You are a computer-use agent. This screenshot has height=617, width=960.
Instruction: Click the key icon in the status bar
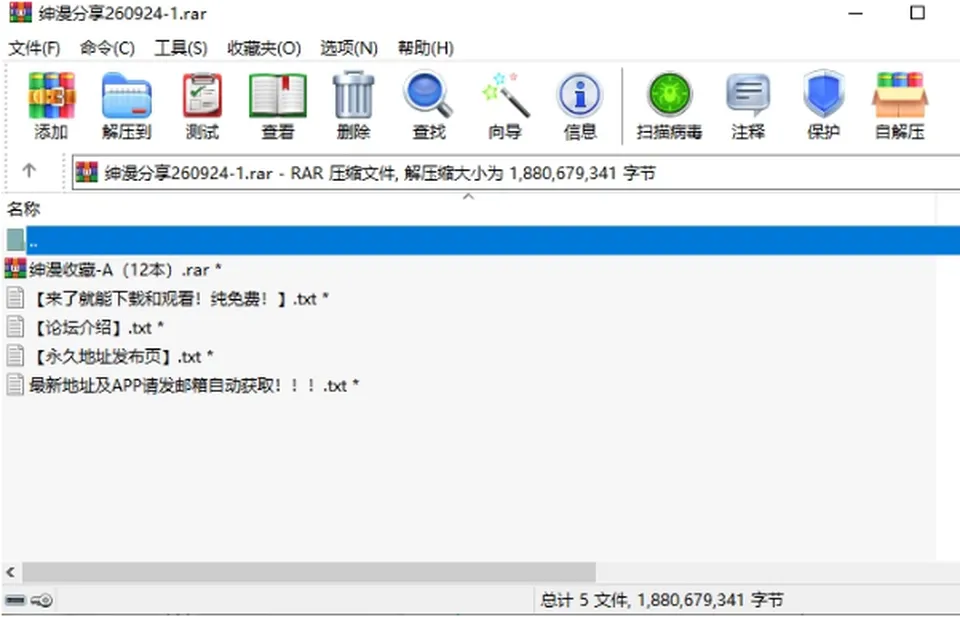[42, 600]
